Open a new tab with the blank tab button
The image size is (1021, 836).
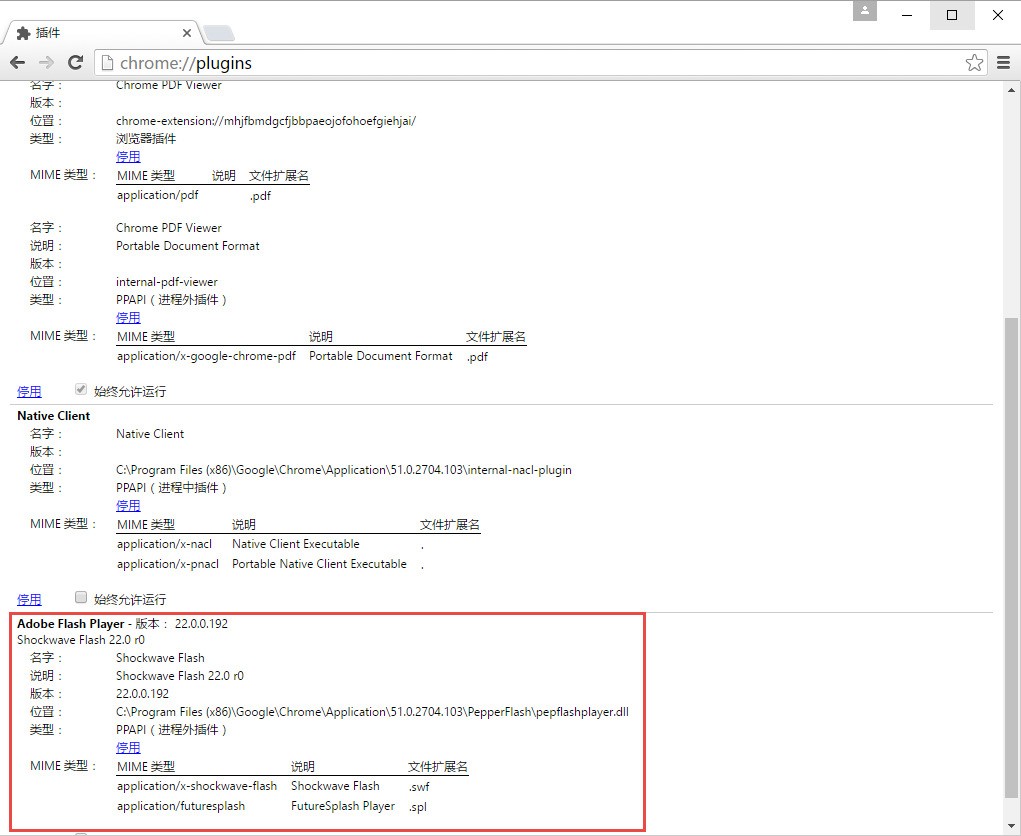click(x=218, y=33)
